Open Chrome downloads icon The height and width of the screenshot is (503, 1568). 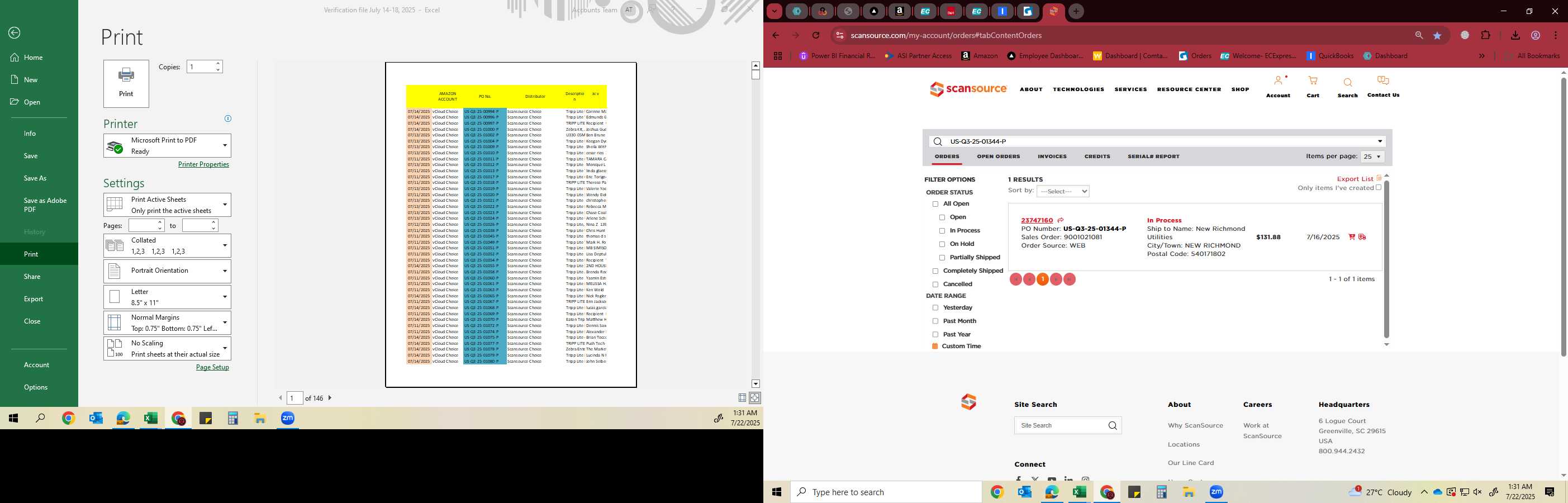tap(1515, 35)
